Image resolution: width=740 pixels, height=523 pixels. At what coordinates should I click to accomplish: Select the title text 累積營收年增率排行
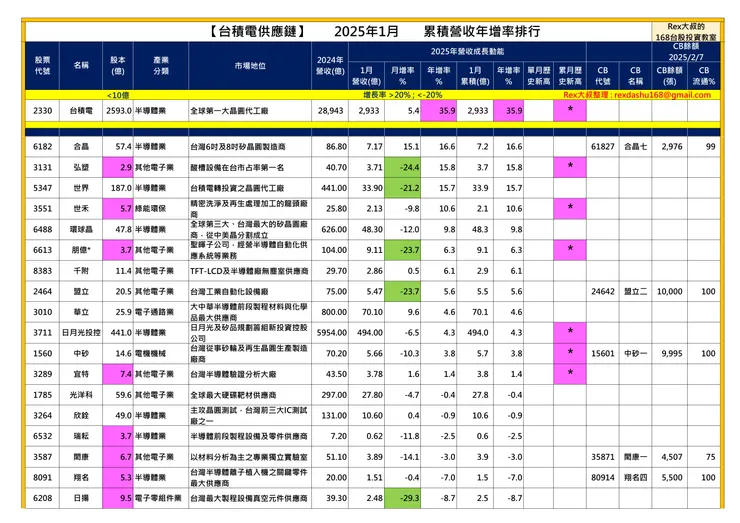coord(481,32)
